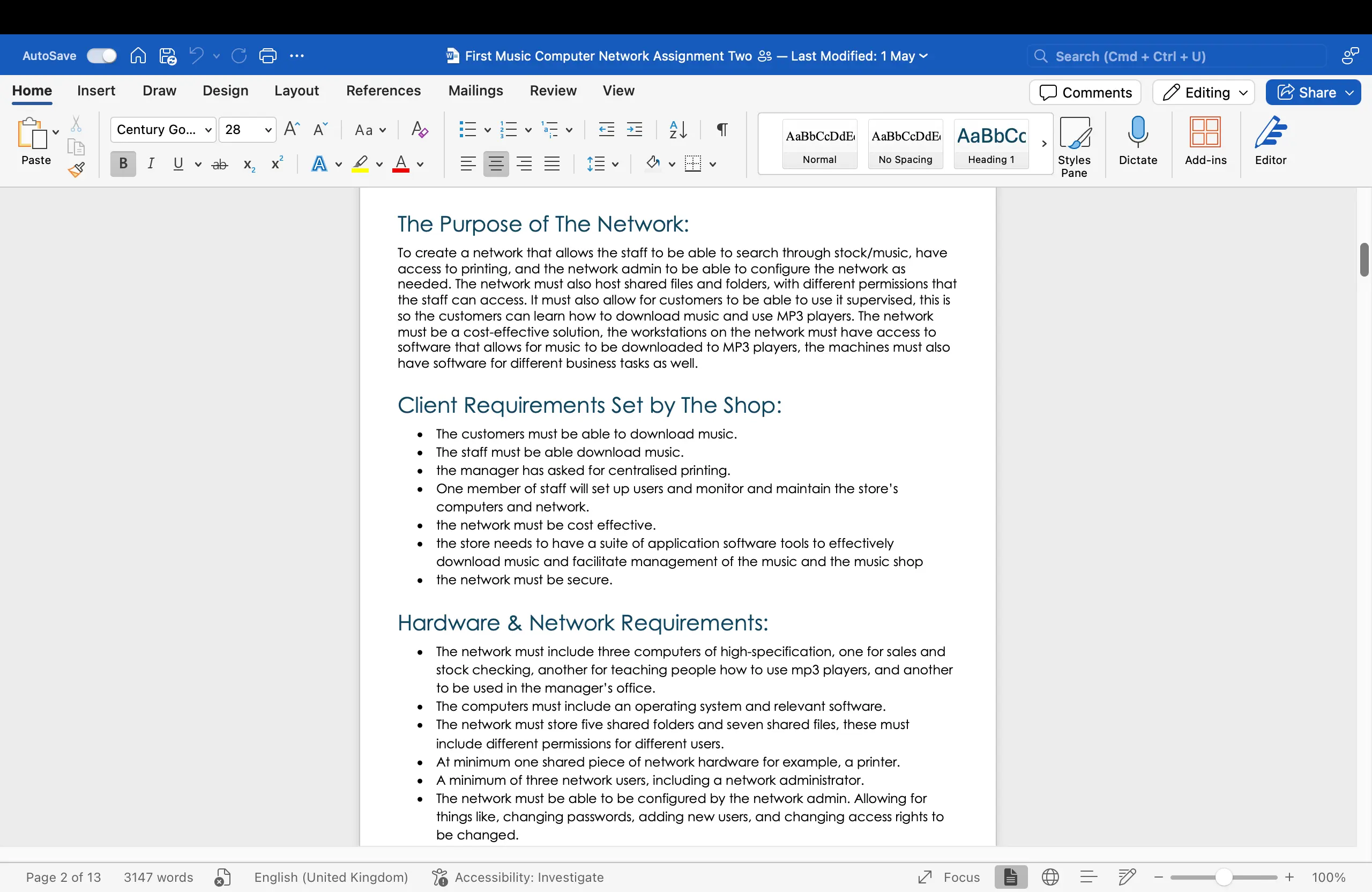This screenshot has width=1372, height=892.
Task: Toggle Italic formatting
Action: tap(151, 165)
